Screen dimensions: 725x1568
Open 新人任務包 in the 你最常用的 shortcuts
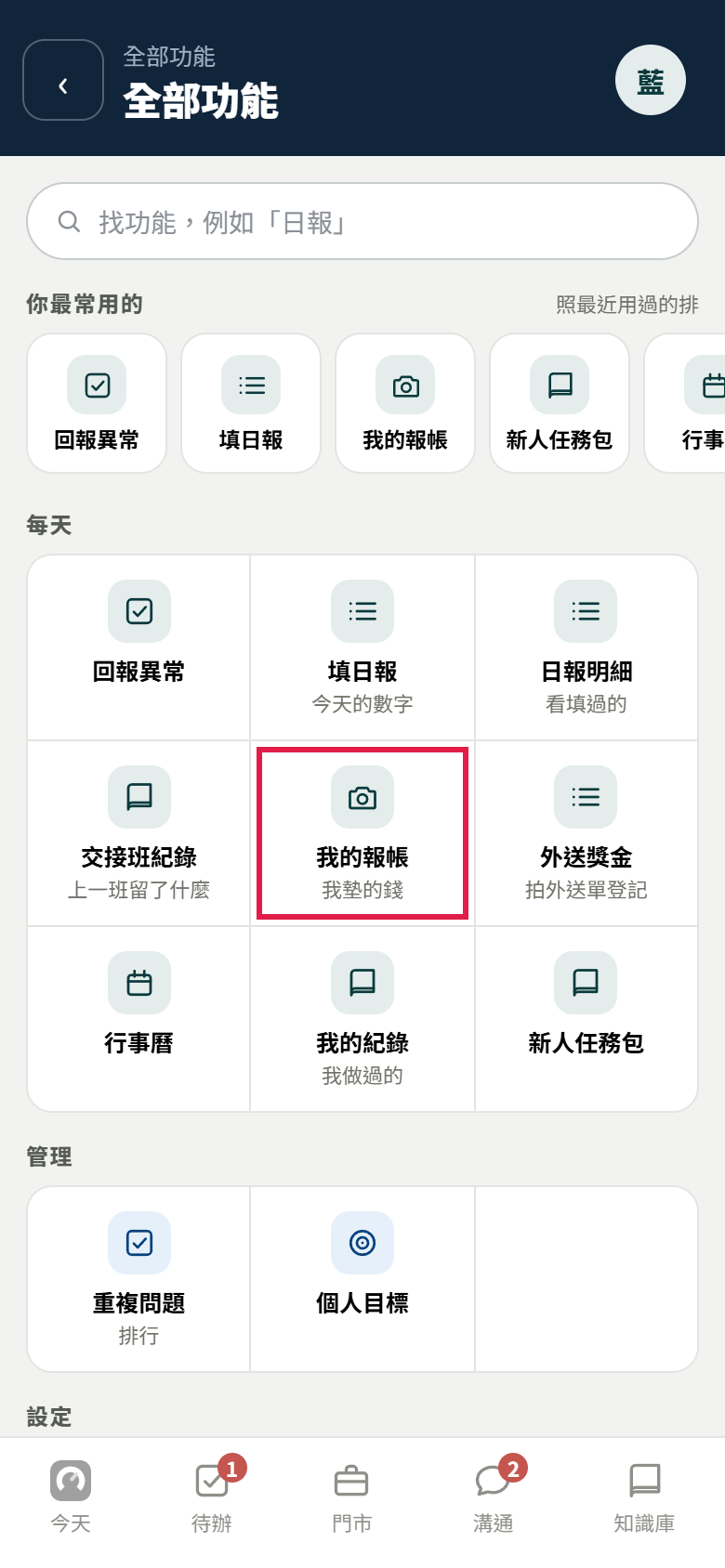click(x=560, y=403)
